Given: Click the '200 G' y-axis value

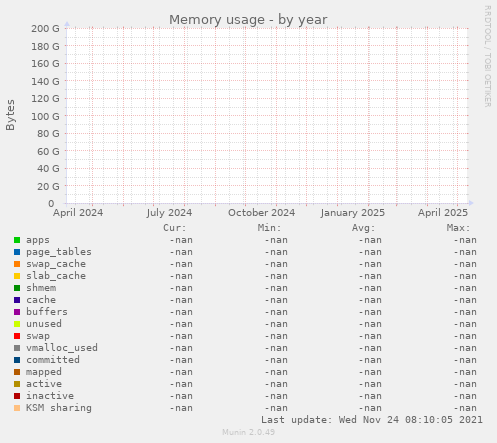Looking at the screenshot, I should 45,29.
